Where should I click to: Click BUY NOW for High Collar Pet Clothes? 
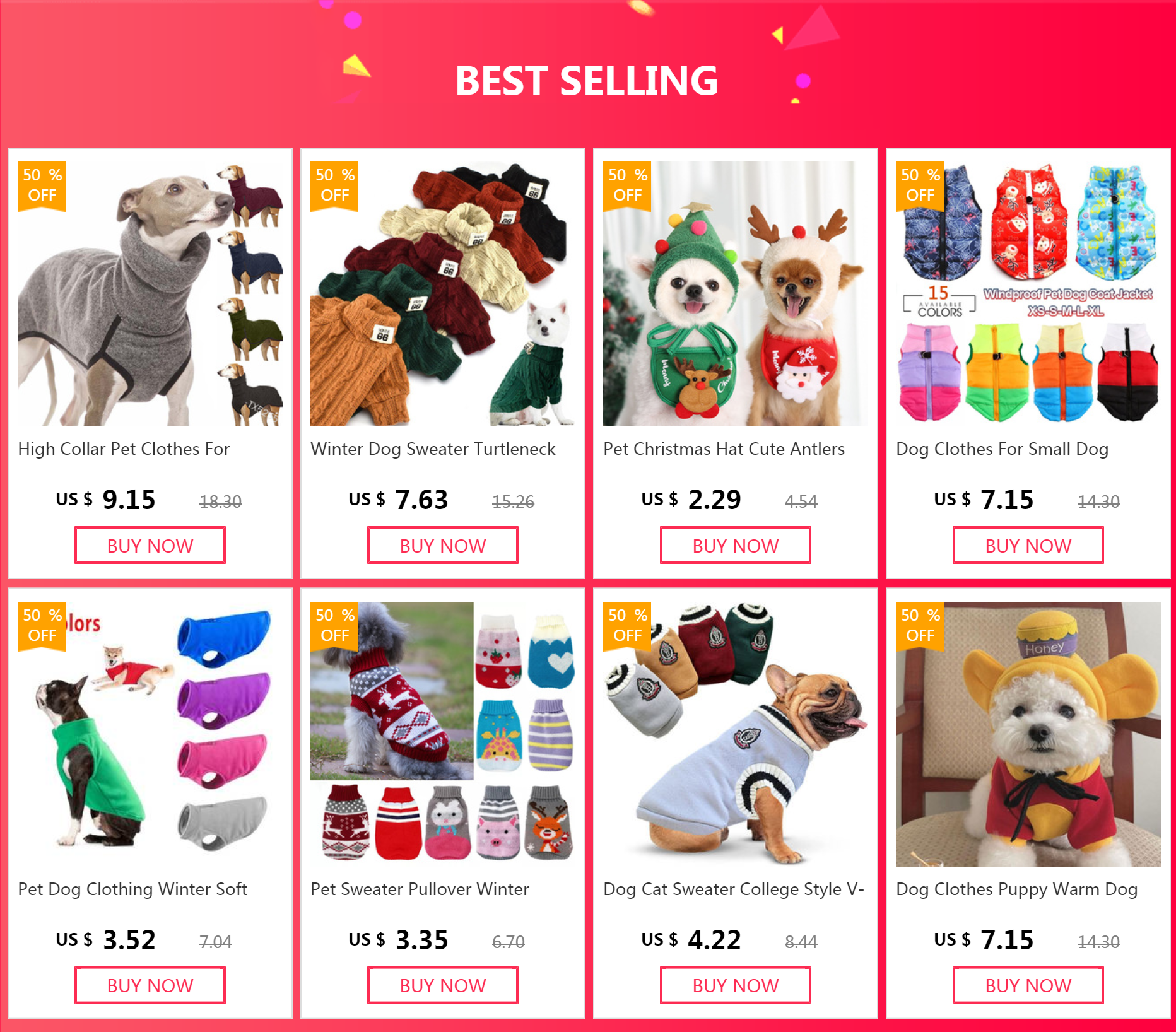150,546
